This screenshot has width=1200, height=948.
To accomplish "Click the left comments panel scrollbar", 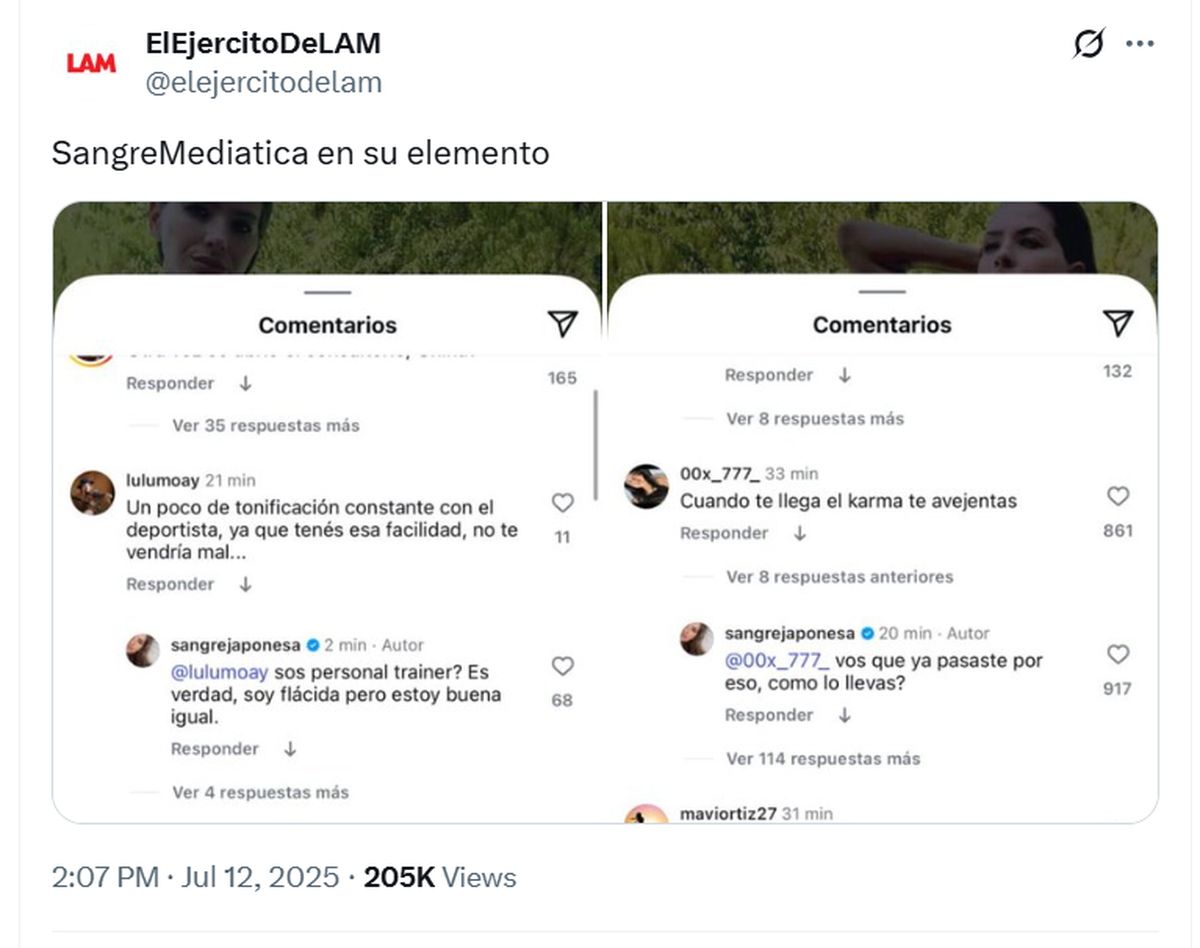I will click(596, 446).
